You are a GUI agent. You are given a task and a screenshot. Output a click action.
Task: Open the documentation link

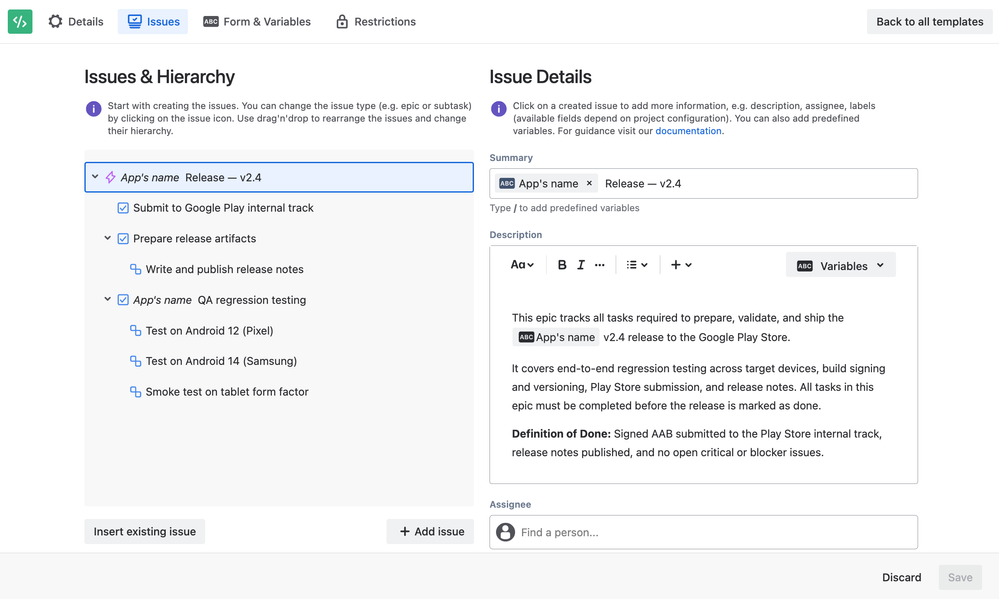(x=688, y=131)
